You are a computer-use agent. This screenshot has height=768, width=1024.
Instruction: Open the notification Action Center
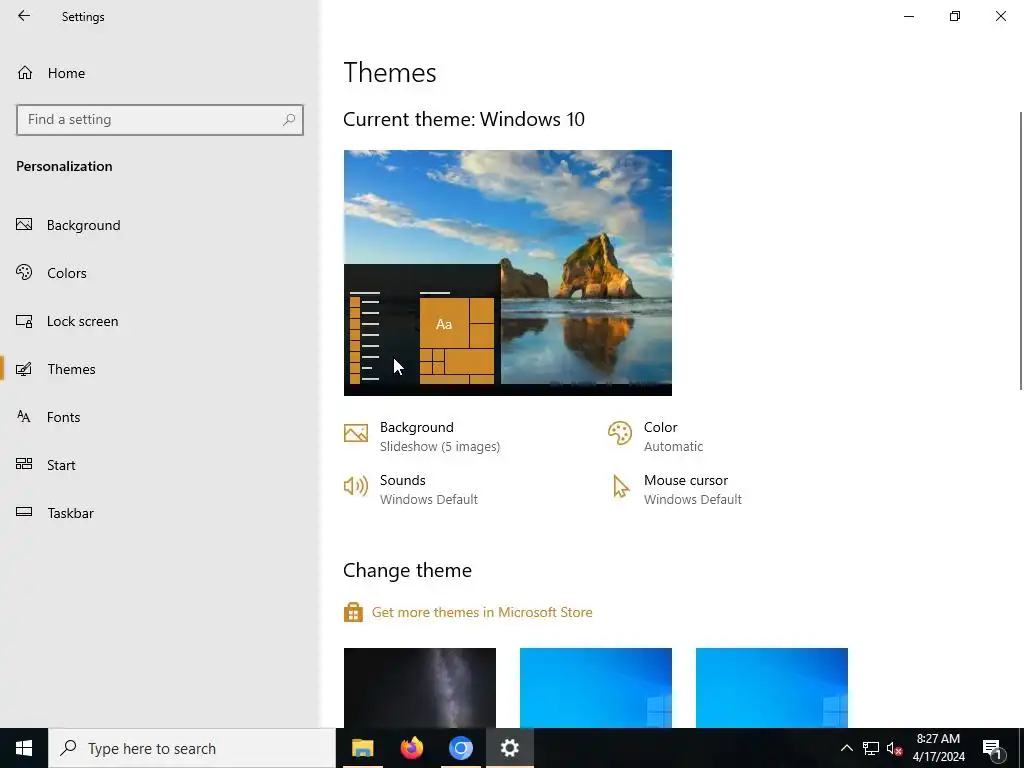click(x=992, y=748)
